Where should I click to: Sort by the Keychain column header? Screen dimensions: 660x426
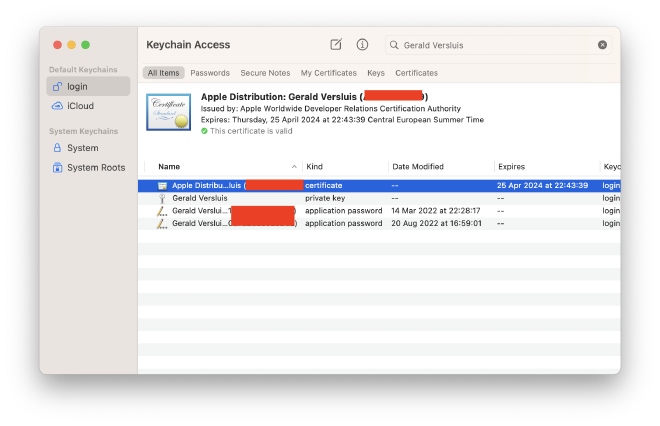click(x=612, y=167)
